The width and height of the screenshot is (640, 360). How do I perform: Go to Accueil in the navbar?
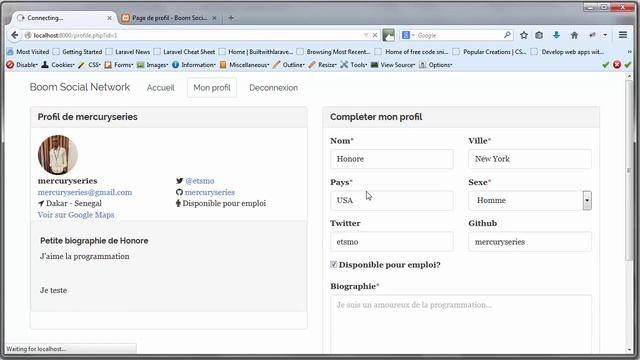coord(160,88)
